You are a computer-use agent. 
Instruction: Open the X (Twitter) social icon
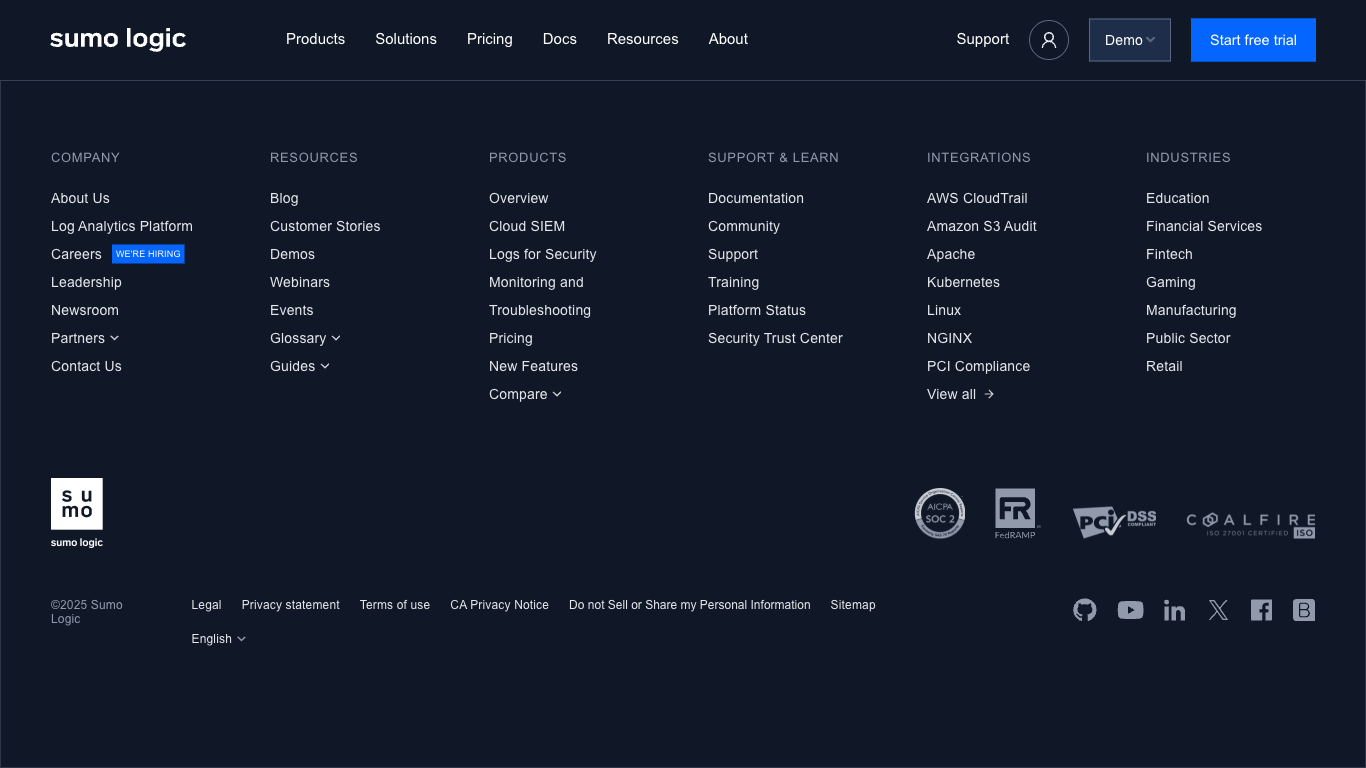tap(1218, 610)
